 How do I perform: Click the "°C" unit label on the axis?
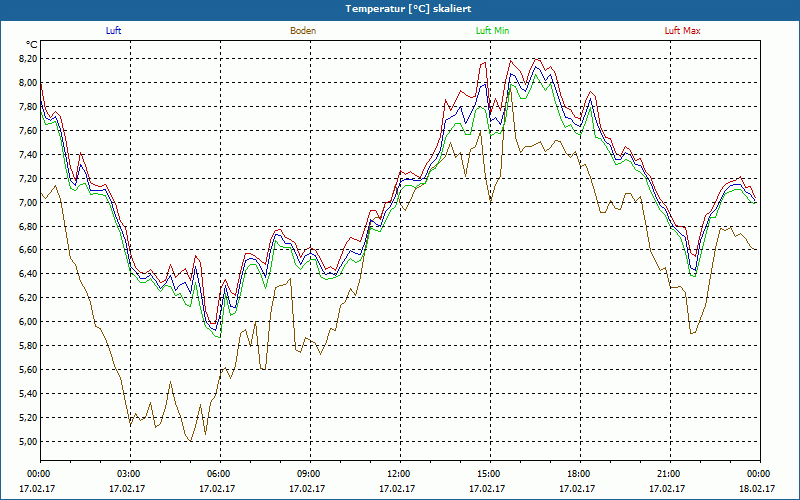tap(32, 45)
